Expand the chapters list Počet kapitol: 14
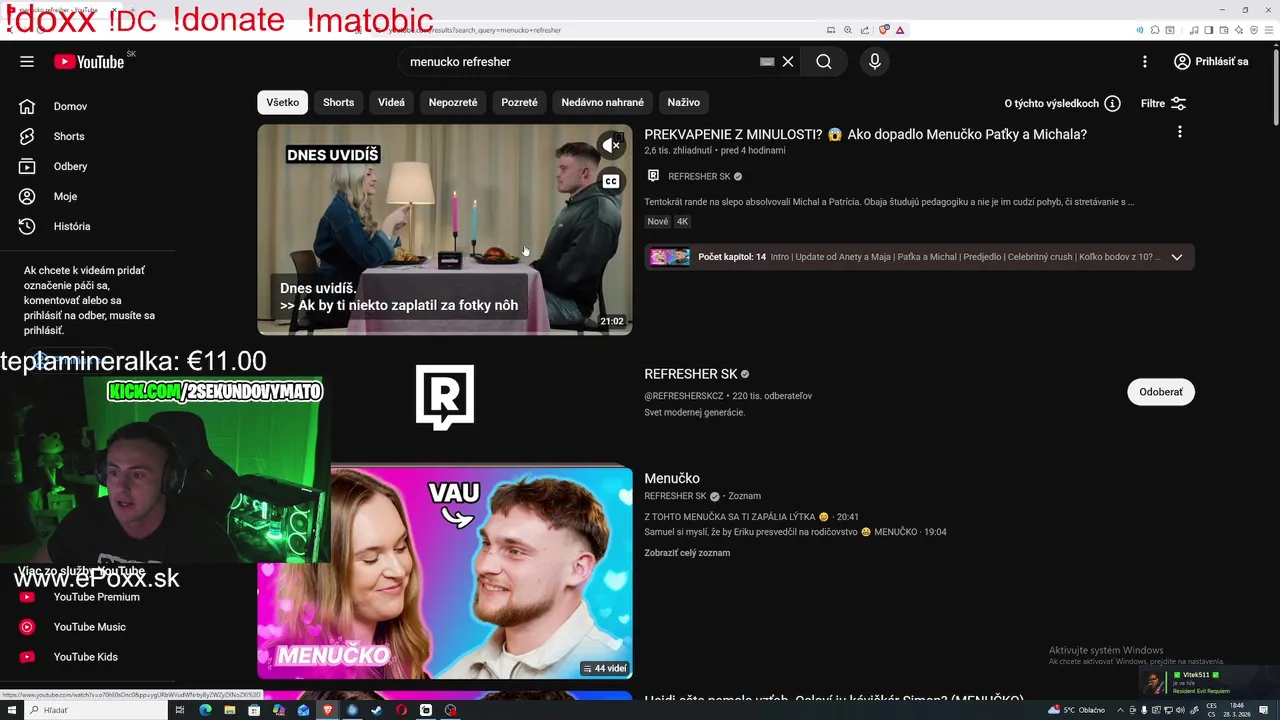This screenshot has width=1280, height=720. (x=1177, y=257)
